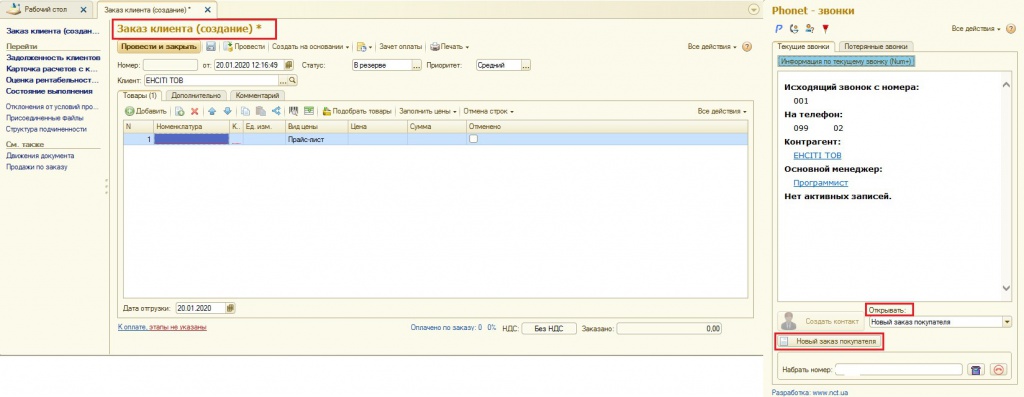Click the green table icon before Подобрать товары
This screenshot has width=1024, height=397.
click(x=308, y=112)
